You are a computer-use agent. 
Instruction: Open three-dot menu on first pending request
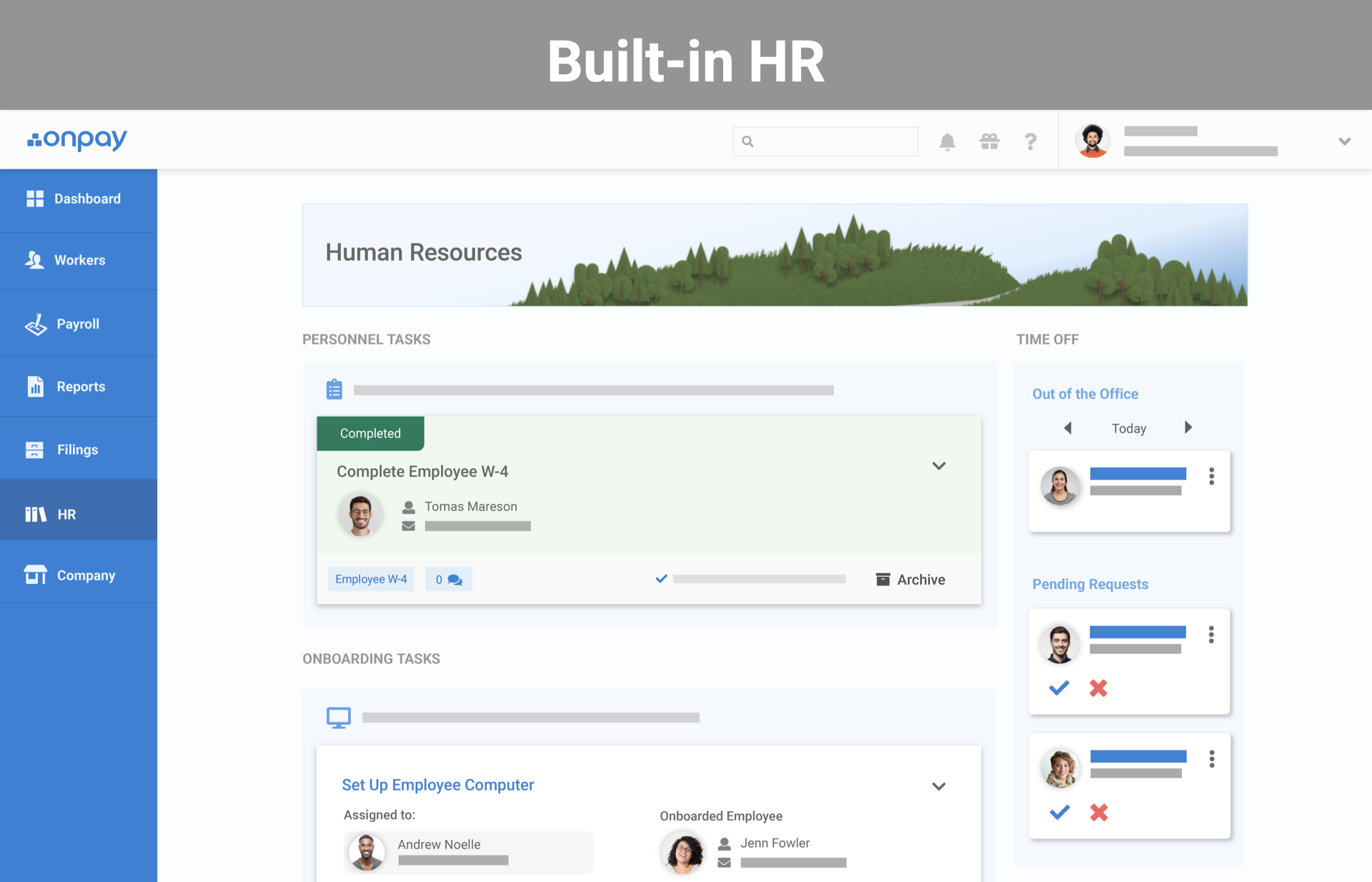[x=1211, y=635]
